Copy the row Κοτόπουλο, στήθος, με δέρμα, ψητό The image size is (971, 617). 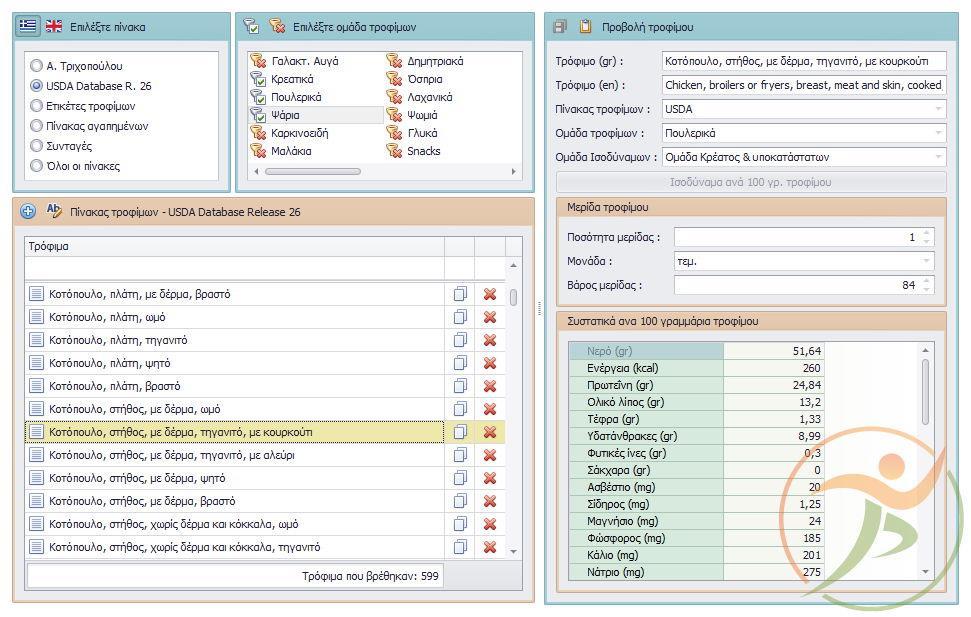tap(460, 478)
